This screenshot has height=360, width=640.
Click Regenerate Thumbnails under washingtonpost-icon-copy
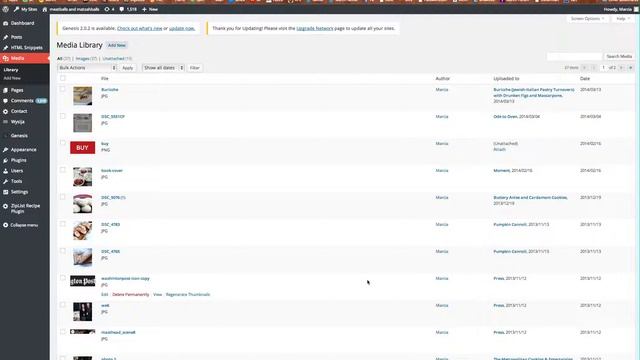(188, 295)
